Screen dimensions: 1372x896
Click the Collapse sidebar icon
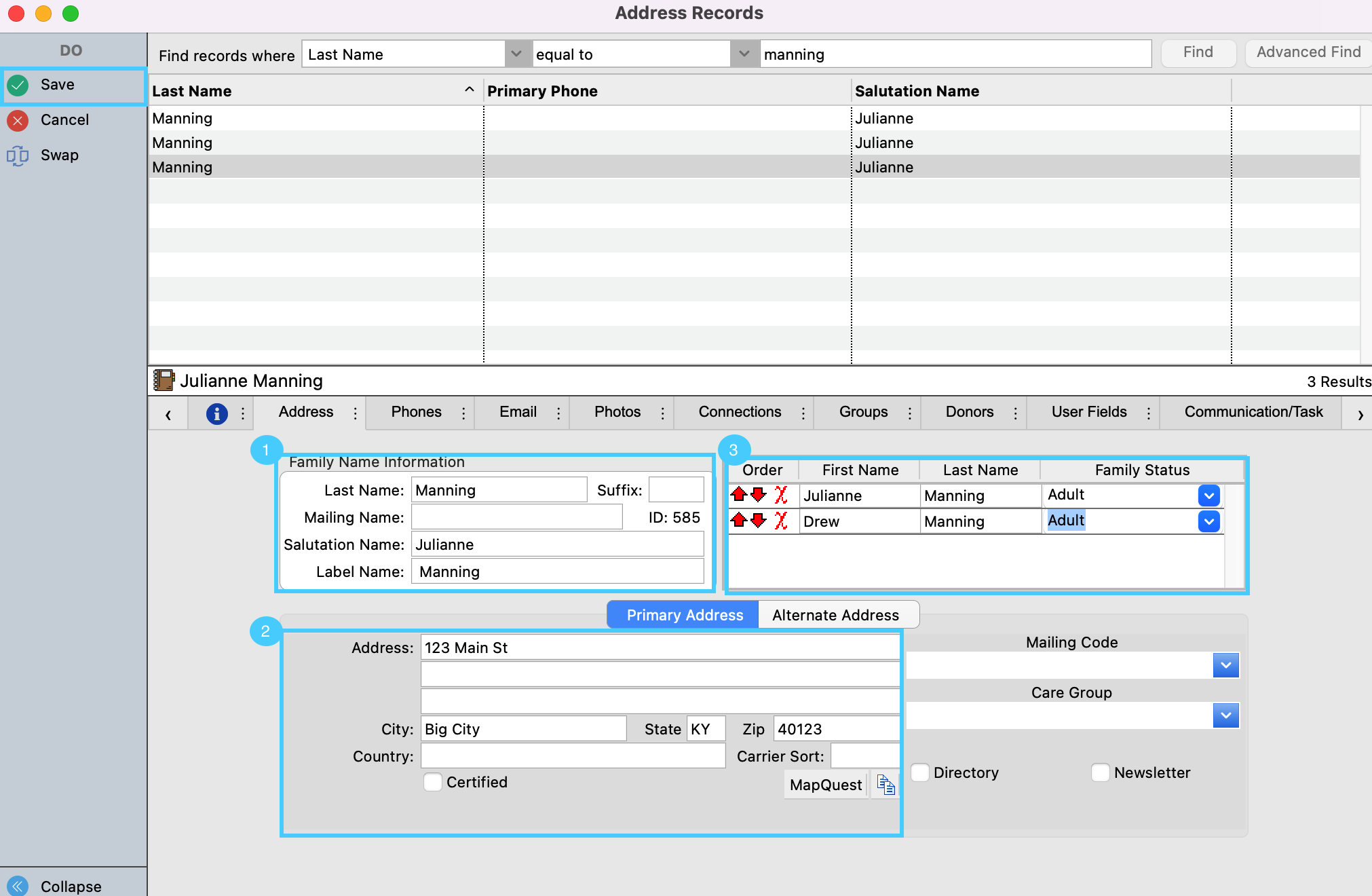18,886
